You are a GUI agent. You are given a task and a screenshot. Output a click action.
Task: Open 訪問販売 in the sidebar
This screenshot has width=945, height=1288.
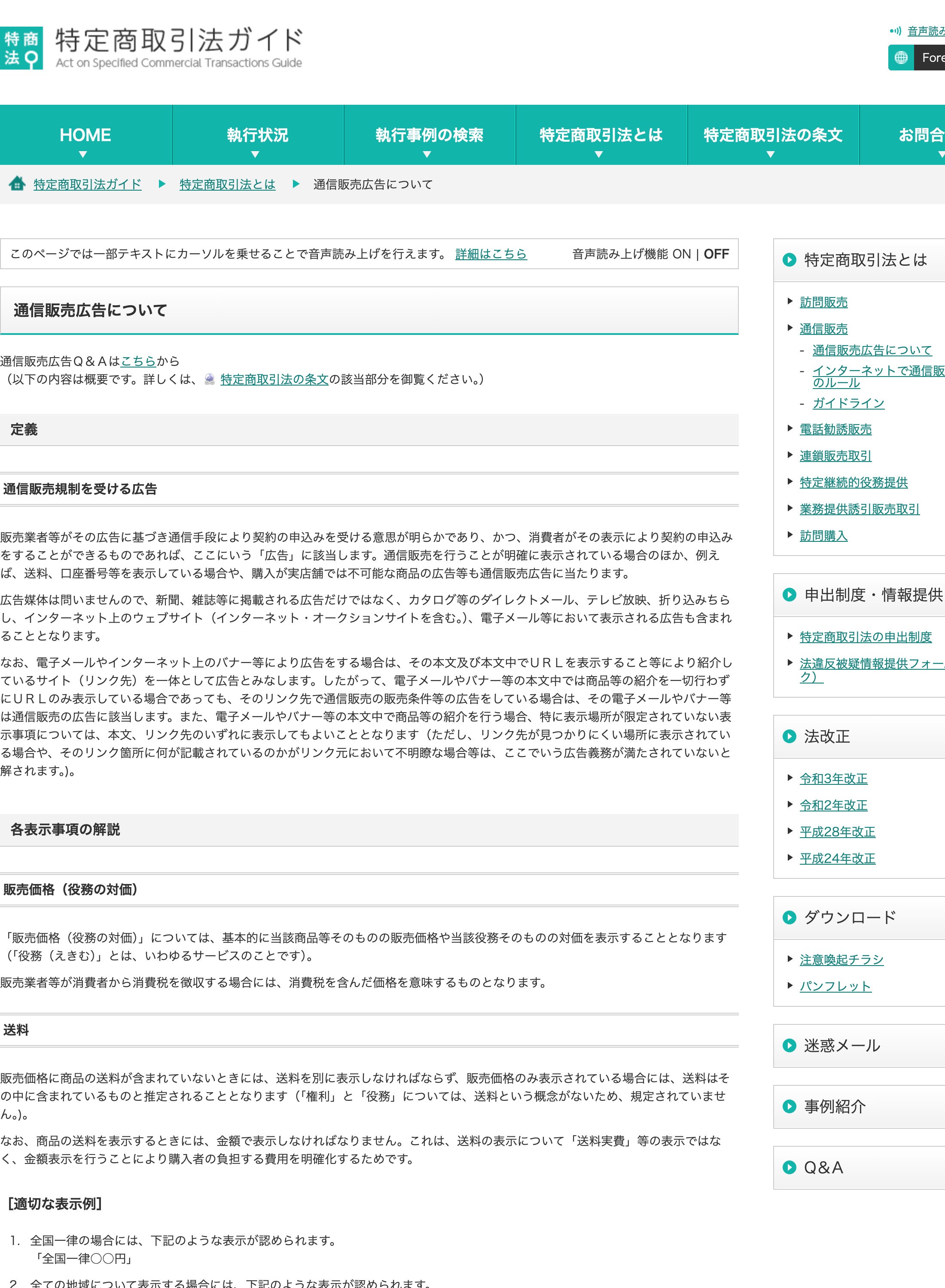point(824,302)
